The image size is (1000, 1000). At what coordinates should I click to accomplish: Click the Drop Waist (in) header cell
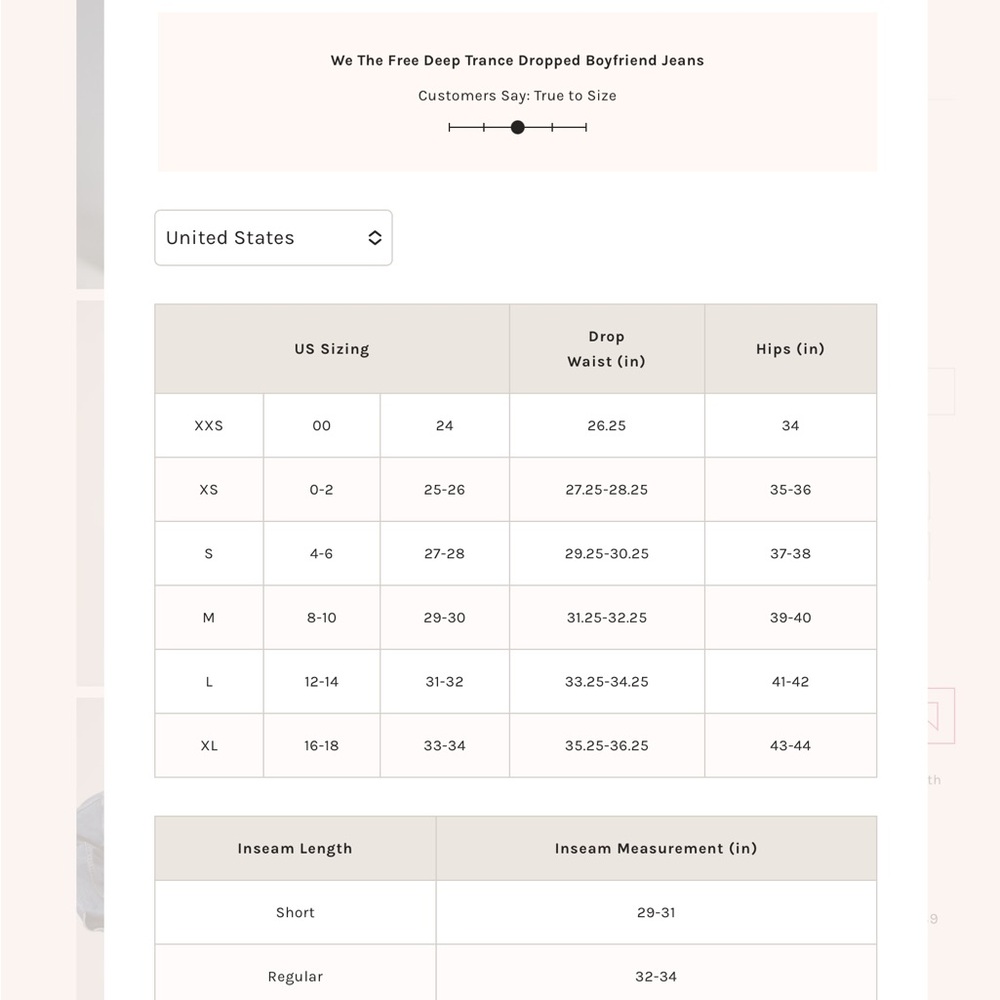(x=607, y=349)
